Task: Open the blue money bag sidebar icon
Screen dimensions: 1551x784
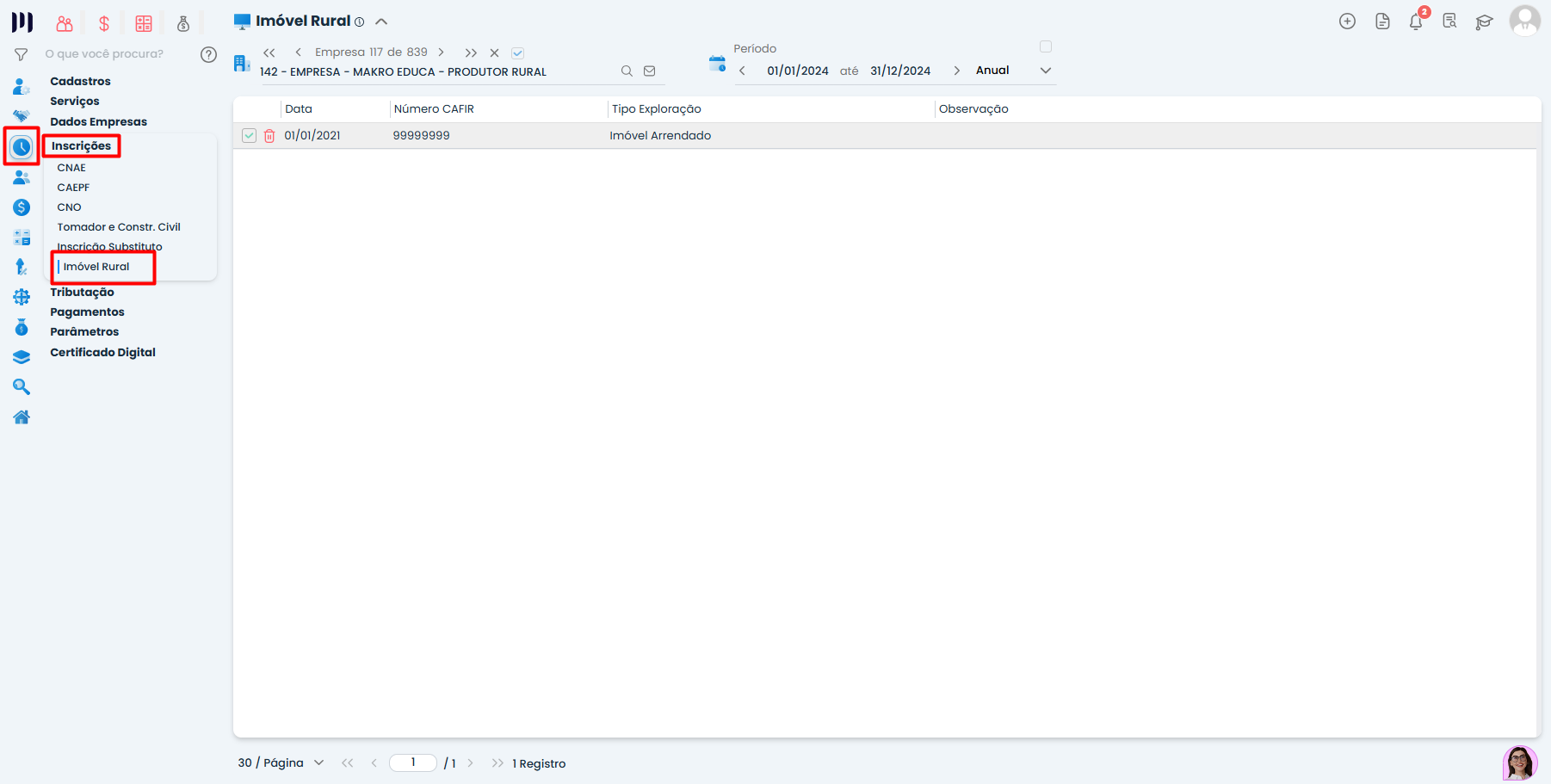Action: click(22, 327)
